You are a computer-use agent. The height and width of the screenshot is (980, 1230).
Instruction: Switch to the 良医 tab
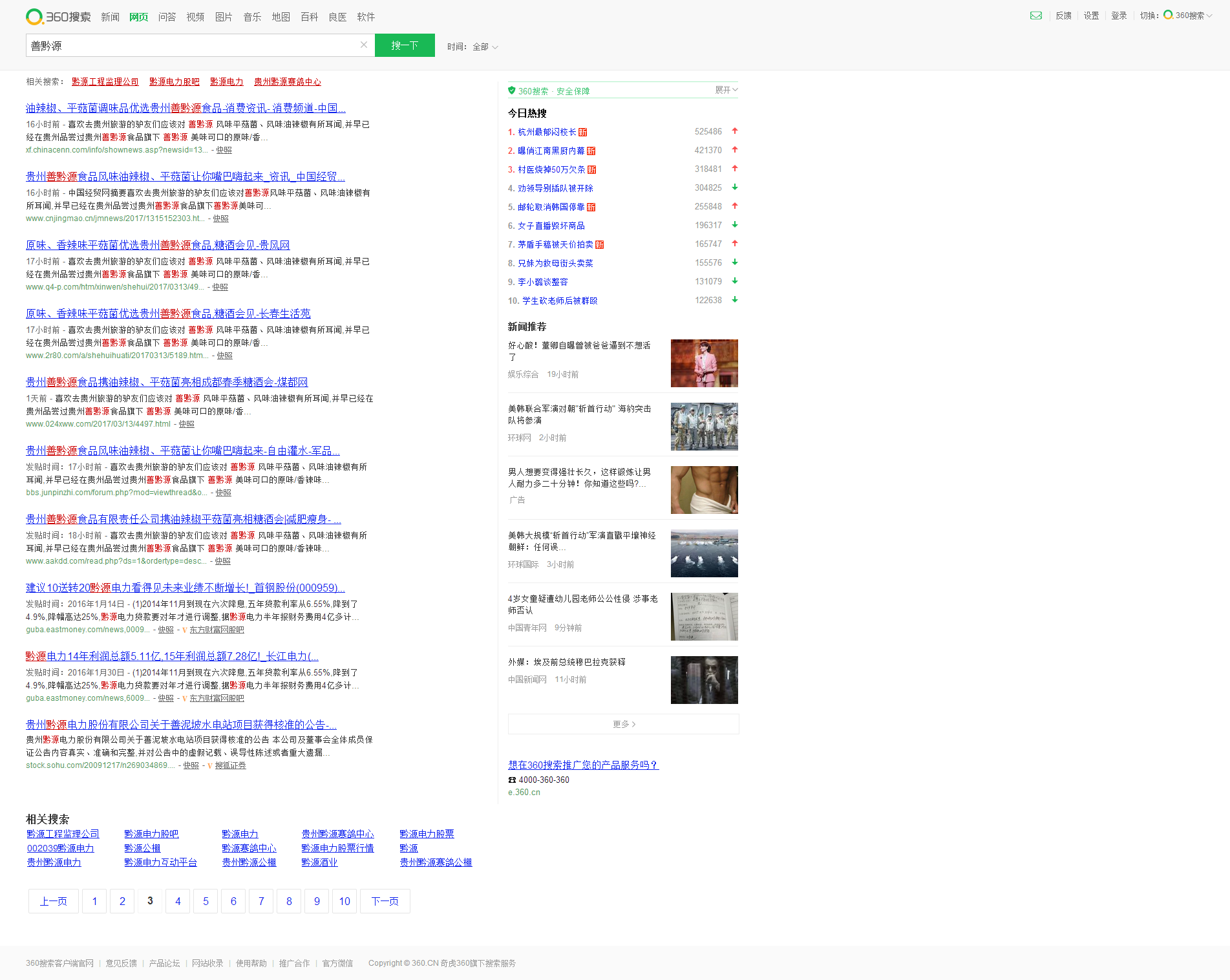coord(337,17)
